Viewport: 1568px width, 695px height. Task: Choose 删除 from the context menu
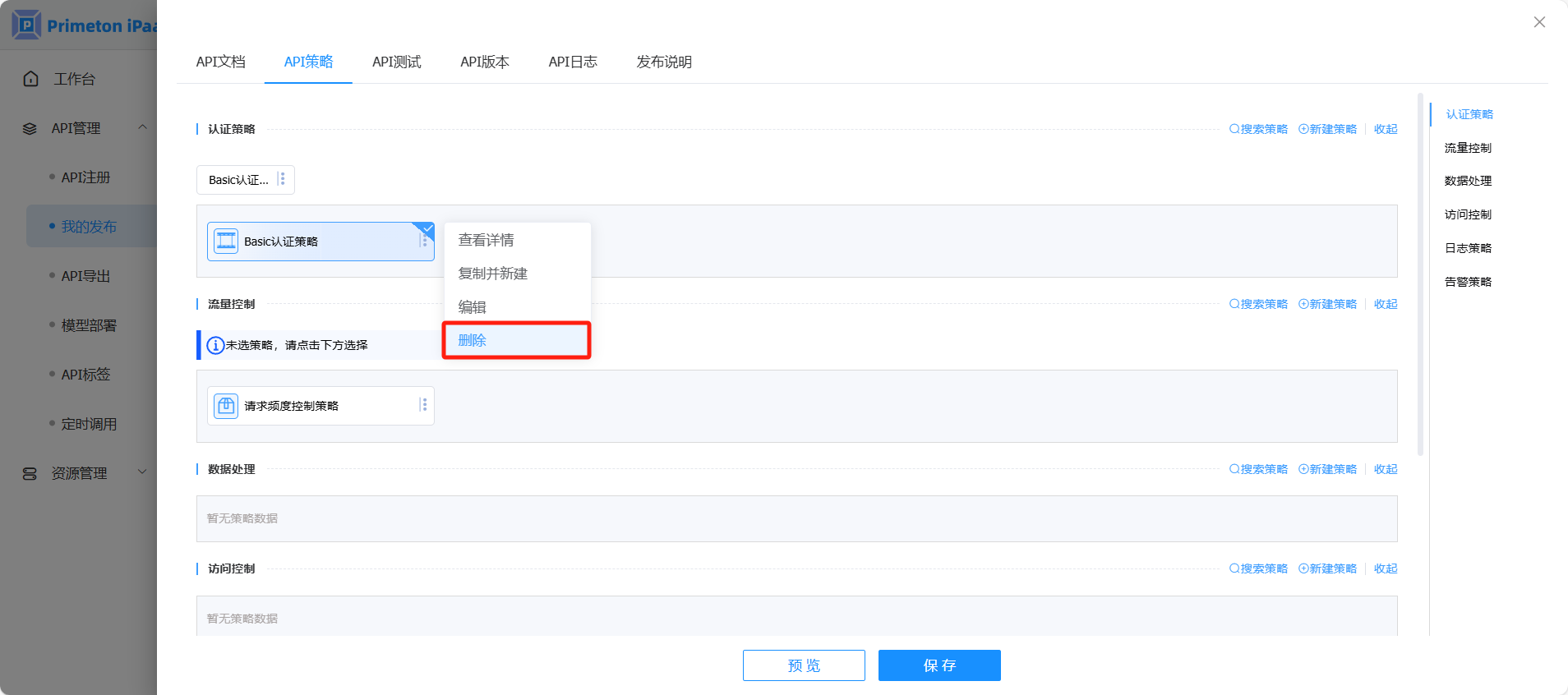[x=516, y=340]
